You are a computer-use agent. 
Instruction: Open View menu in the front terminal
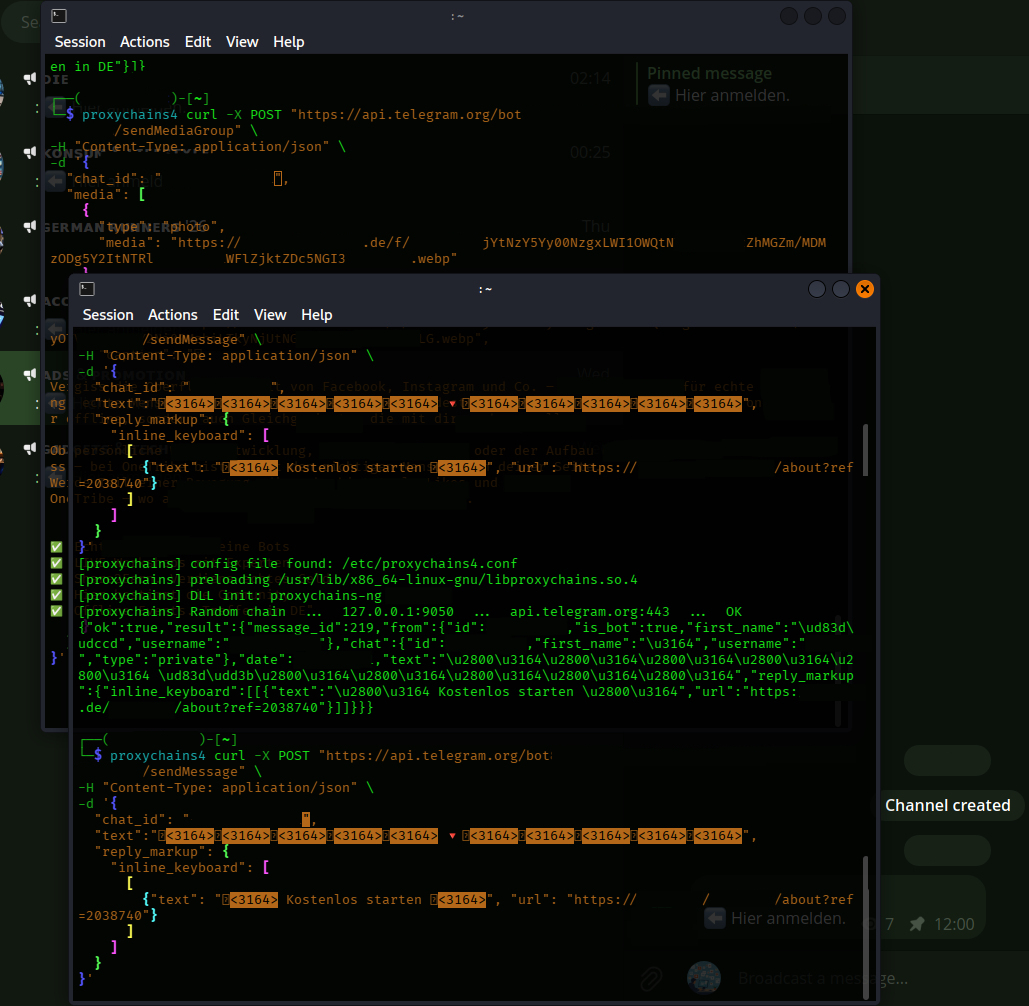[x=270, y=315]
